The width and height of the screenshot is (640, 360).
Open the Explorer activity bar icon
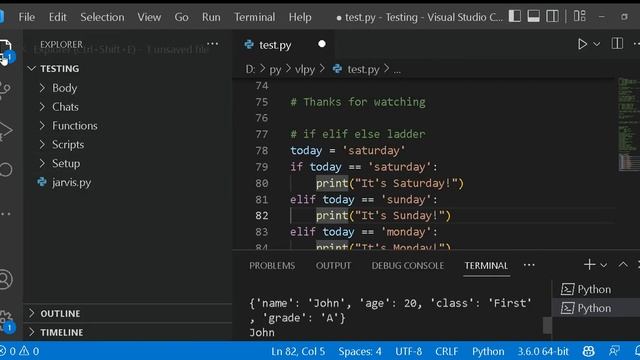click(x=6, y=51)
